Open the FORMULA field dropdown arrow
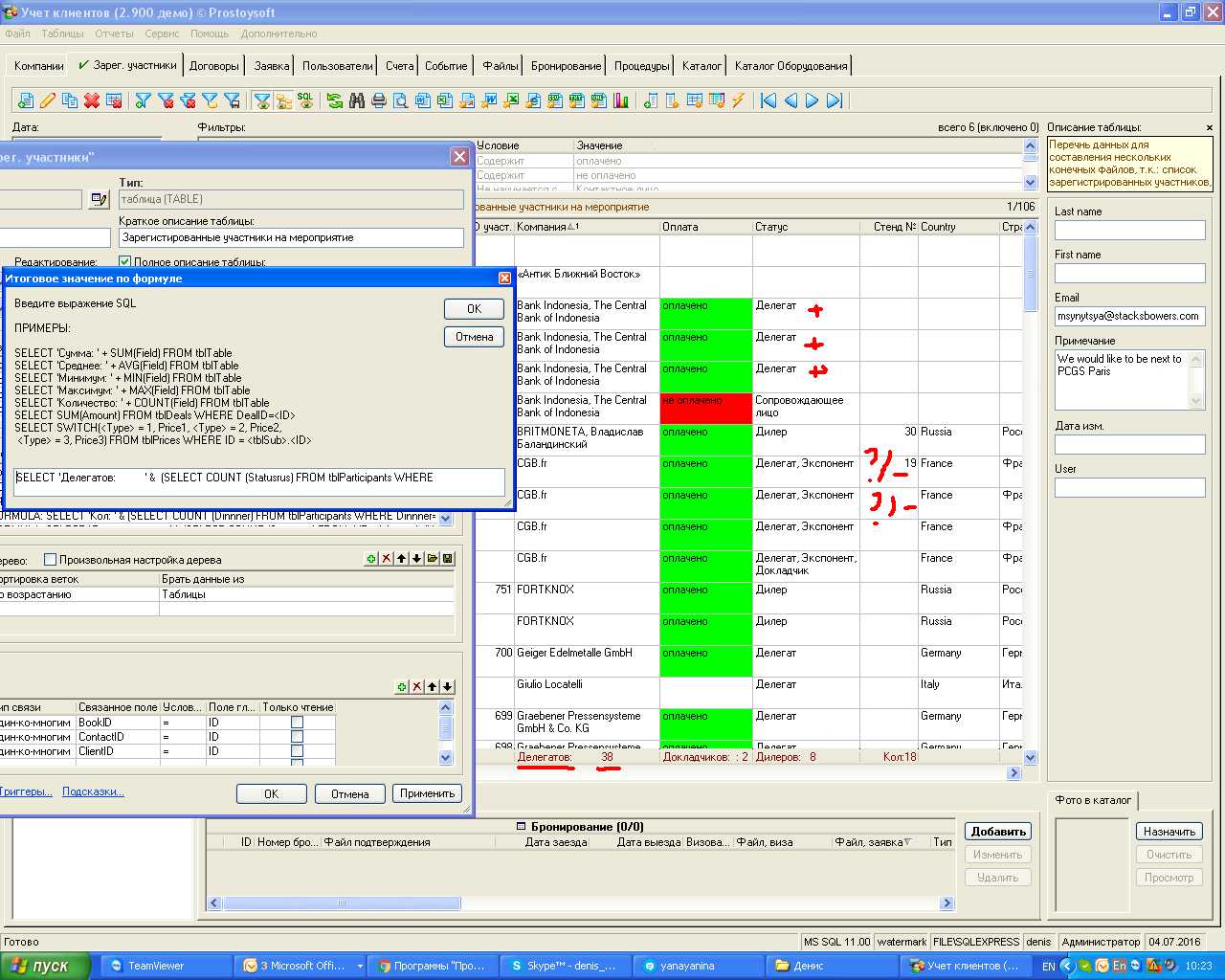 [445, 518]
